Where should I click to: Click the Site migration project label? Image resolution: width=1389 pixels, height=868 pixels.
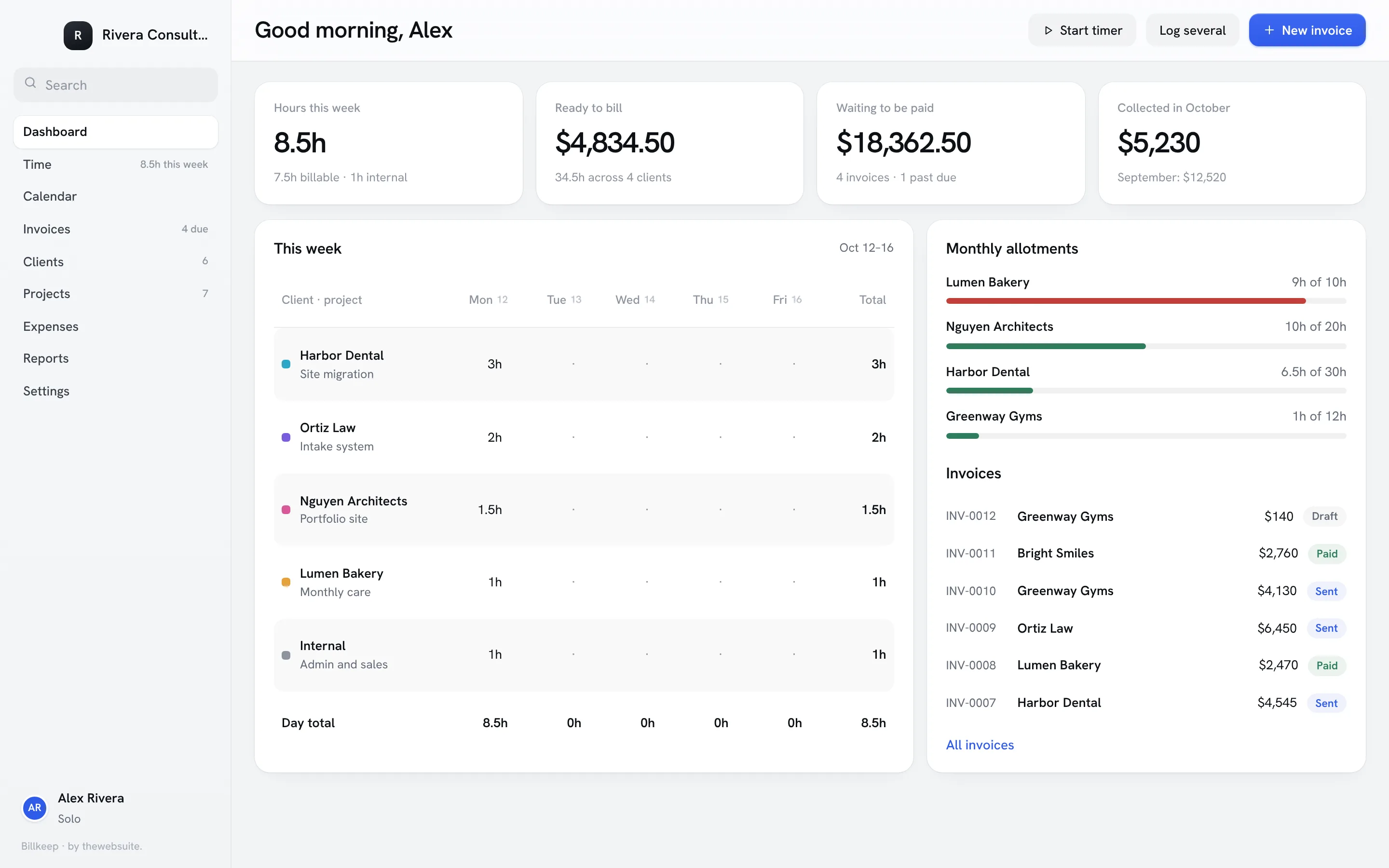336,374
